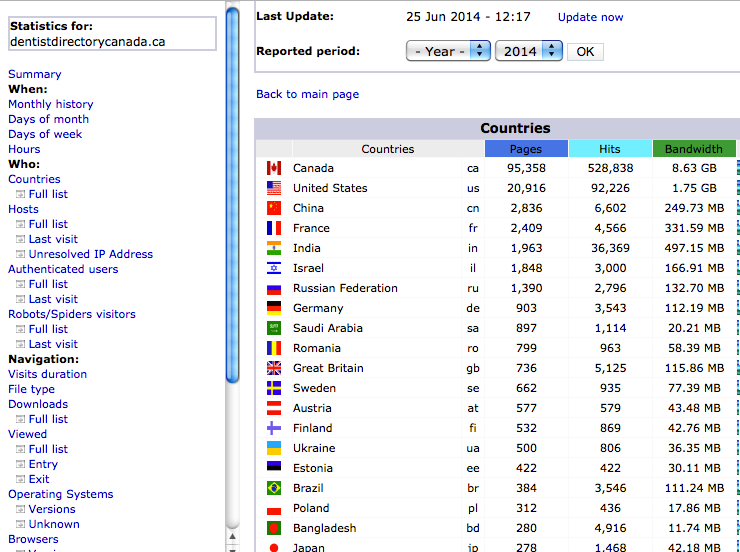Screen dimensions: 740x552
Task: Click the Brazil flag icon
Action: (274, 488)
